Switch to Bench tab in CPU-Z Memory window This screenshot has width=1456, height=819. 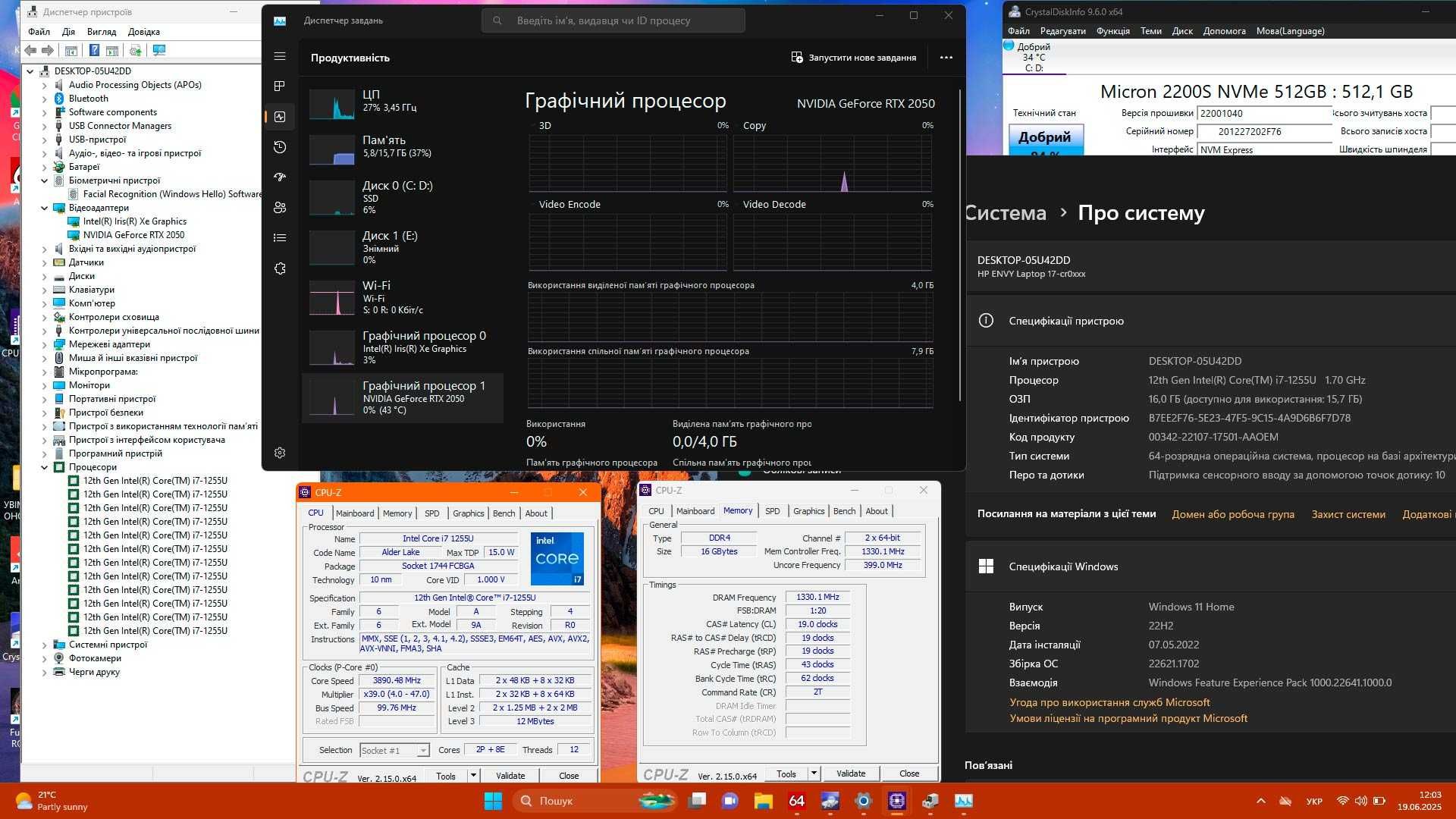tap(844, 511)
